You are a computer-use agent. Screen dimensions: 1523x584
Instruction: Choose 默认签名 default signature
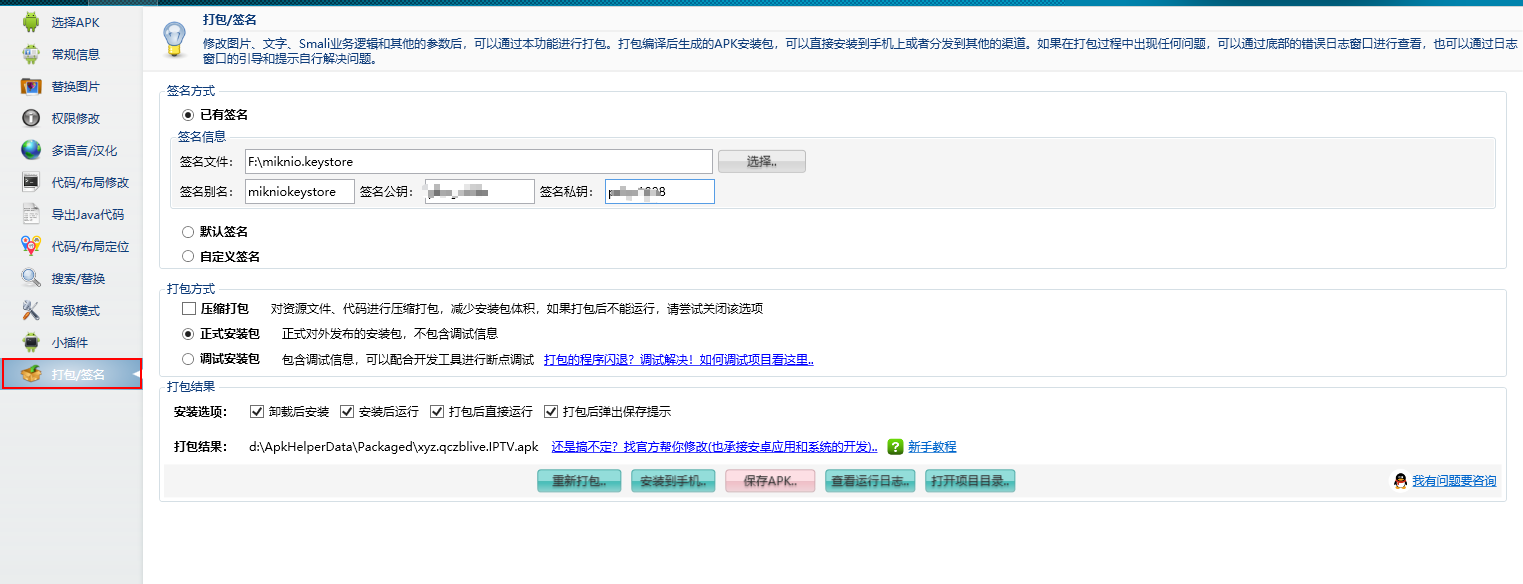[x=188, y=231]
